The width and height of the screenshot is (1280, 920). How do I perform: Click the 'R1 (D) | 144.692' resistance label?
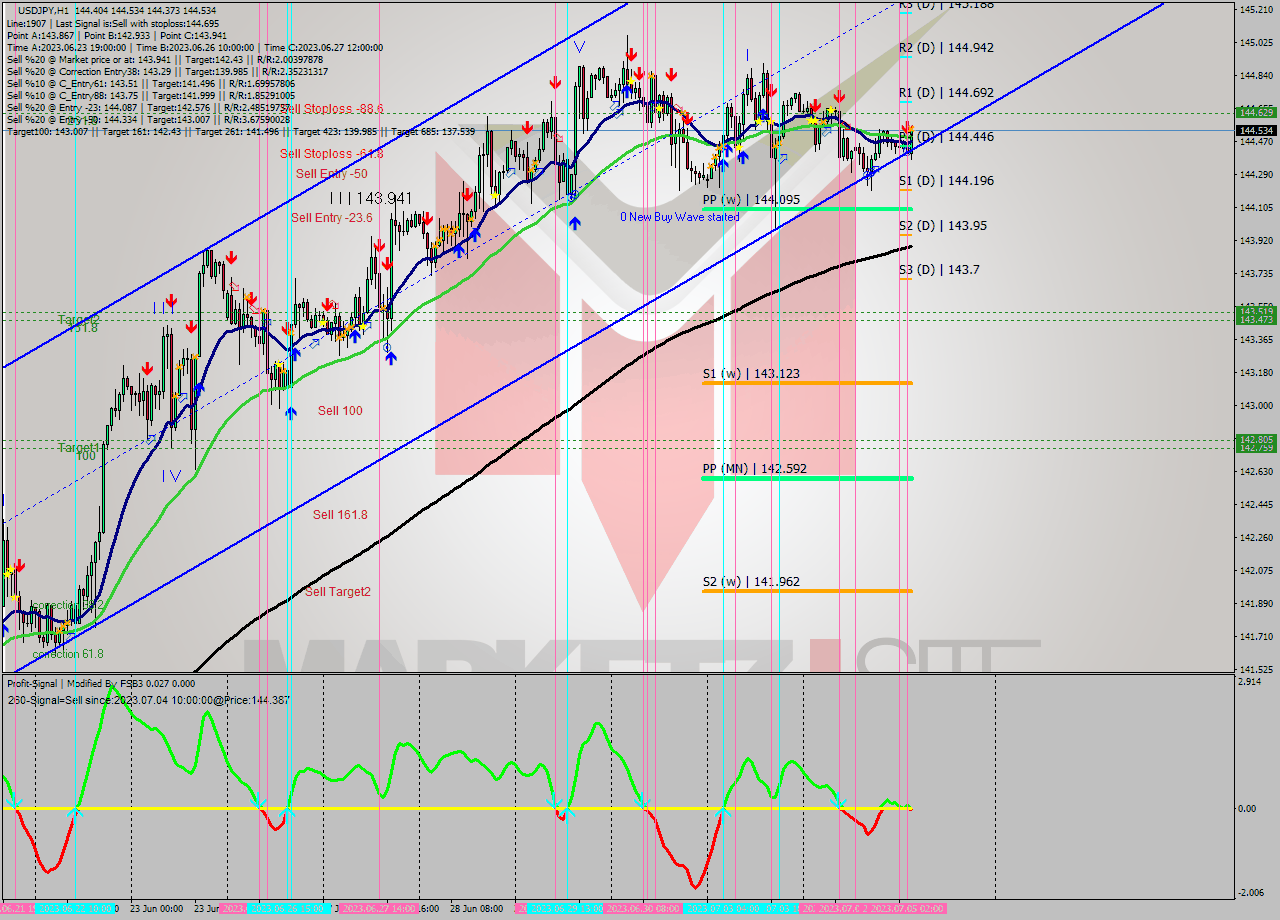(945, 92)
